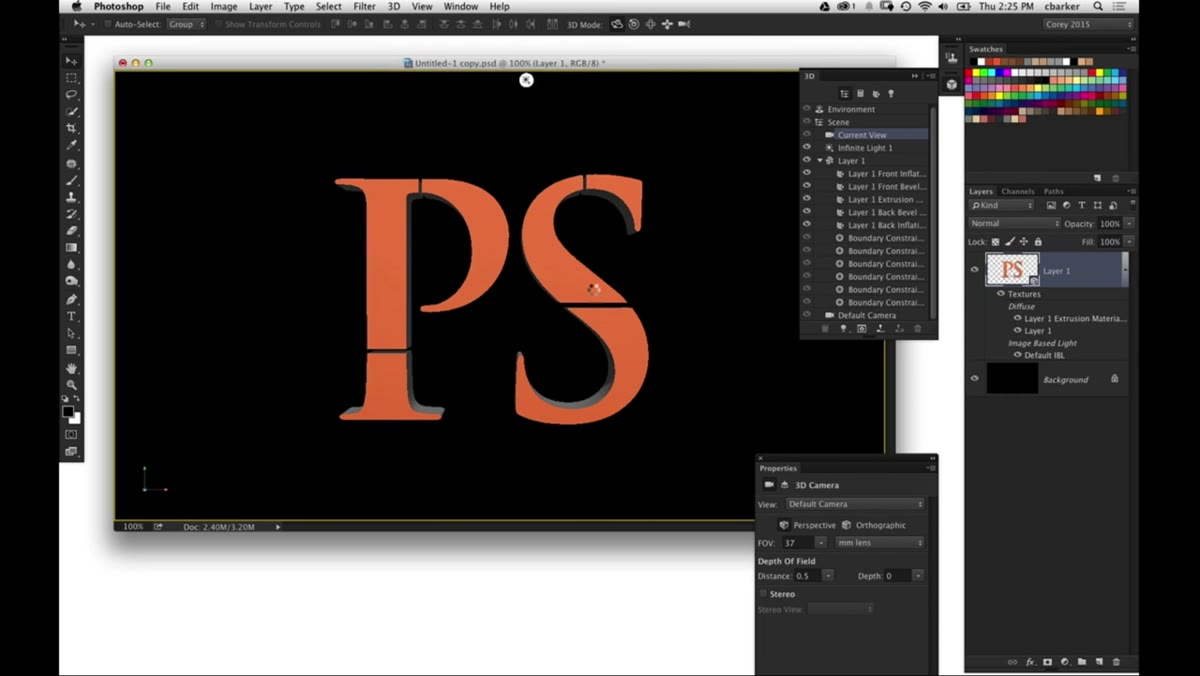This screenshot has width=1200, height=676.
Task: Click Rotate 3D Object mode icon
Action: coord(617,24)
